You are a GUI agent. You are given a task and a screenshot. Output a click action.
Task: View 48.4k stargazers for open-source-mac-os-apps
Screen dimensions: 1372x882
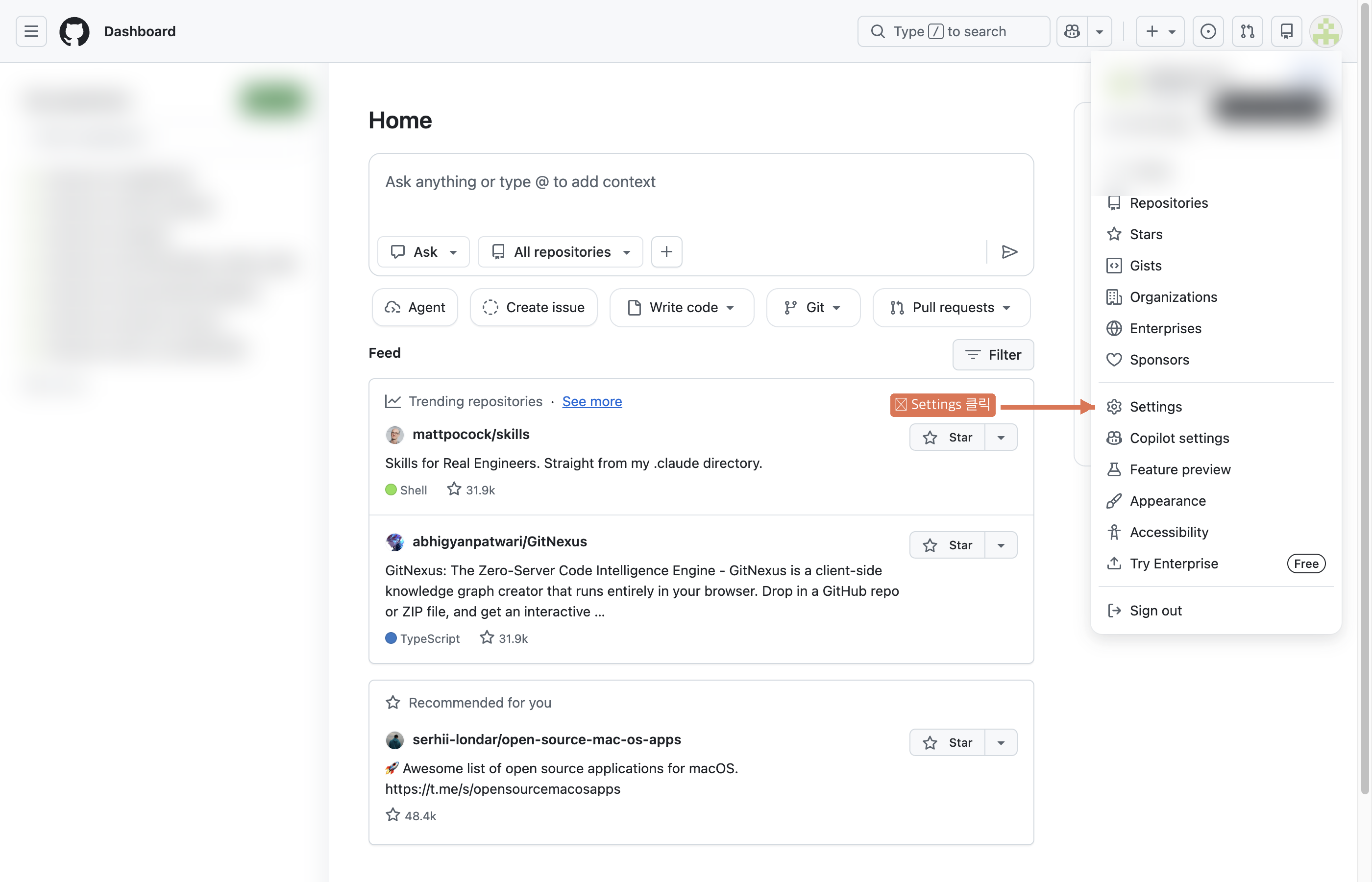411,815
